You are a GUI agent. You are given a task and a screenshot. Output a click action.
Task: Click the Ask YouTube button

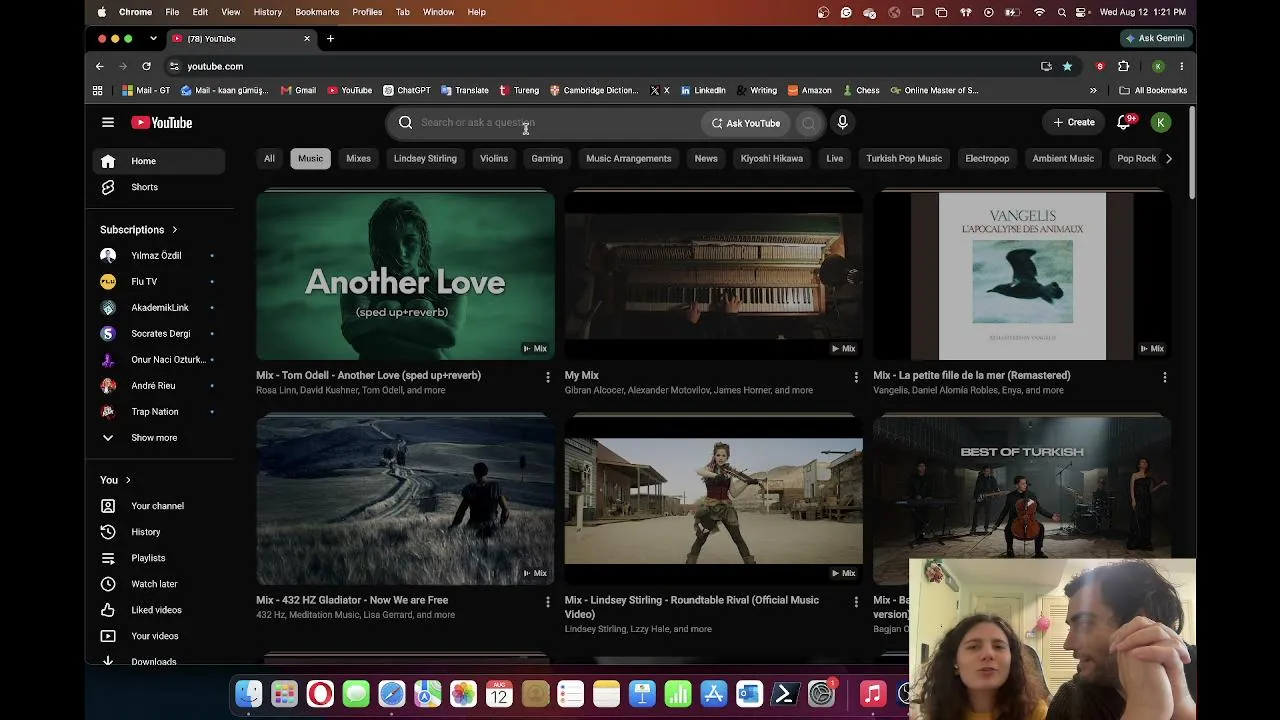click(x=746, y=123)
